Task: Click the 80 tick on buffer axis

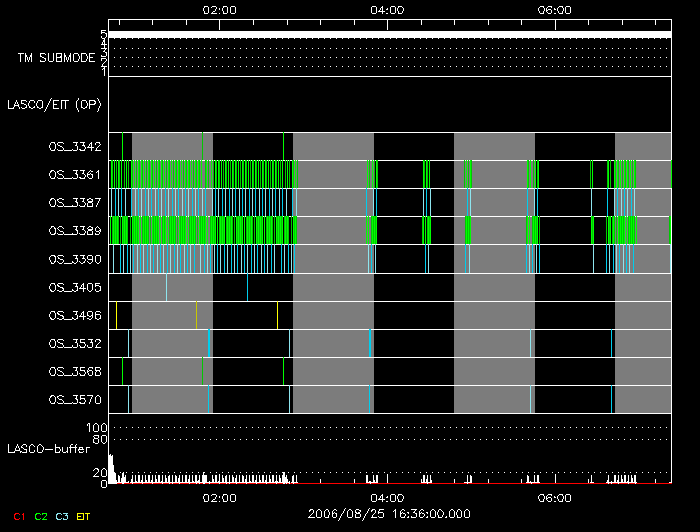Action: pos(100,440)
